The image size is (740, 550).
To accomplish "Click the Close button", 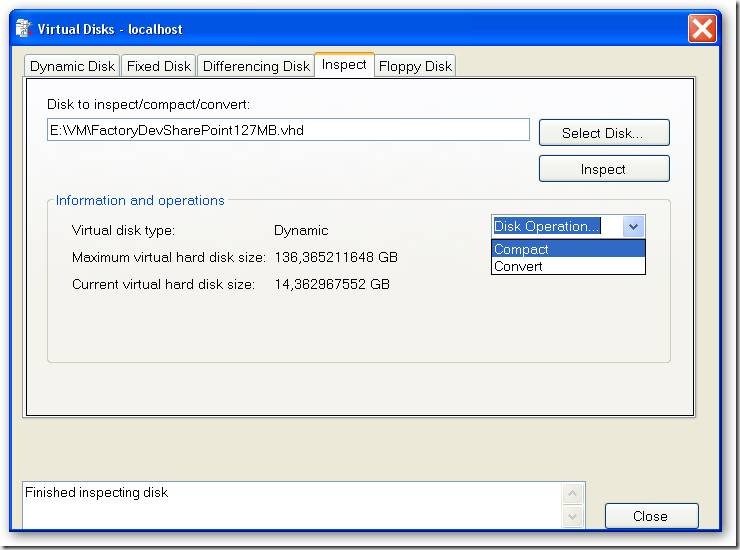I will tap(651, 516).
